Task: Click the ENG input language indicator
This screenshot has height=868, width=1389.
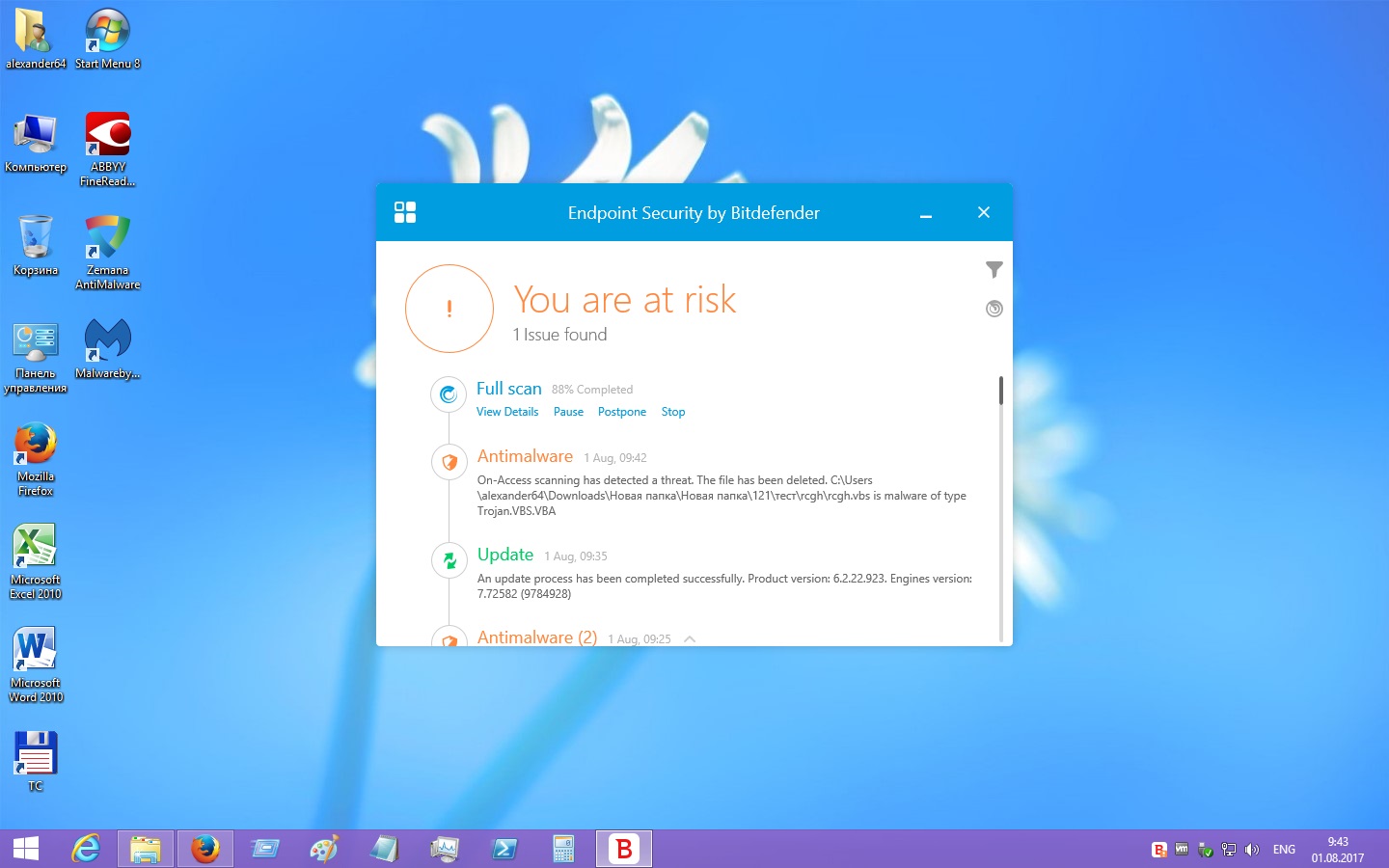Action: [1284, 850]
